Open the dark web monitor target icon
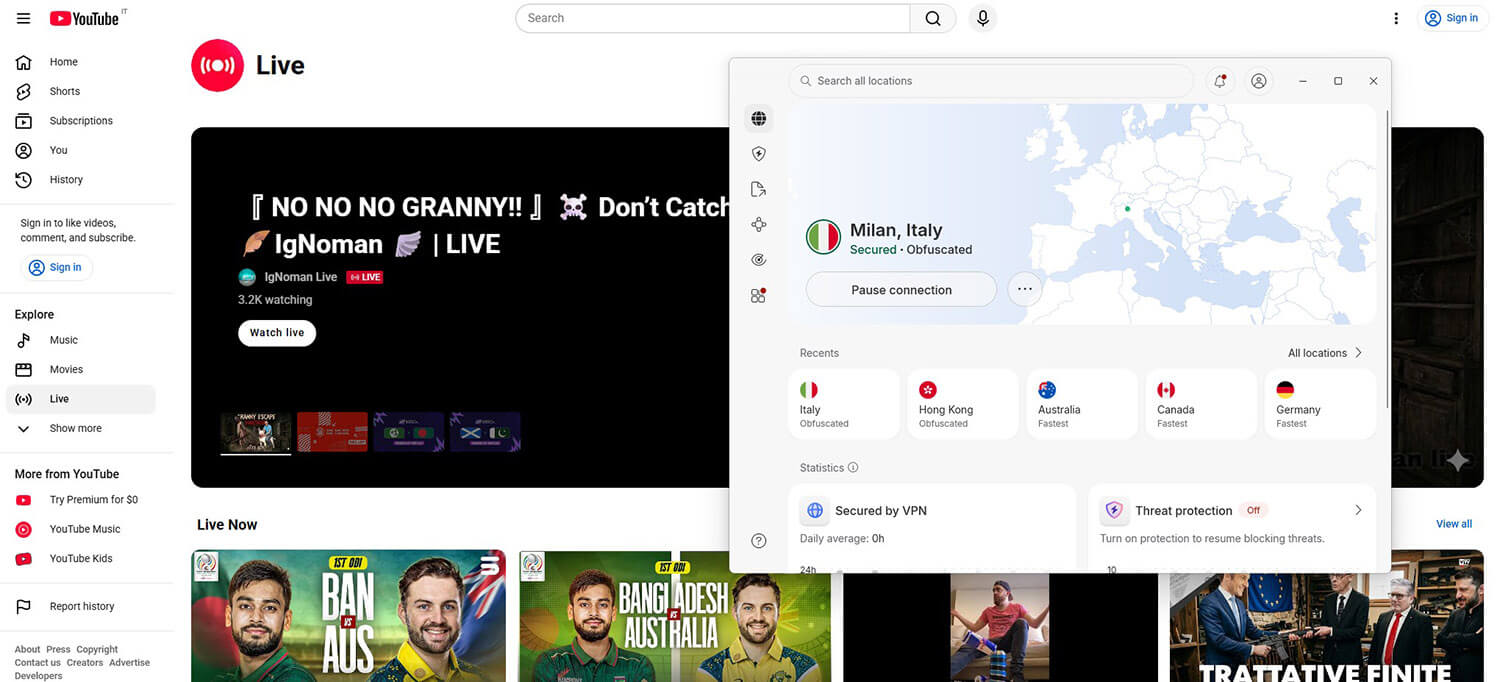 759,260
